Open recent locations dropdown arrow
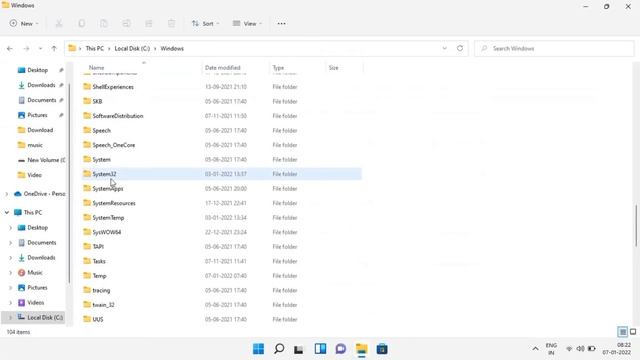 point(40,49)
